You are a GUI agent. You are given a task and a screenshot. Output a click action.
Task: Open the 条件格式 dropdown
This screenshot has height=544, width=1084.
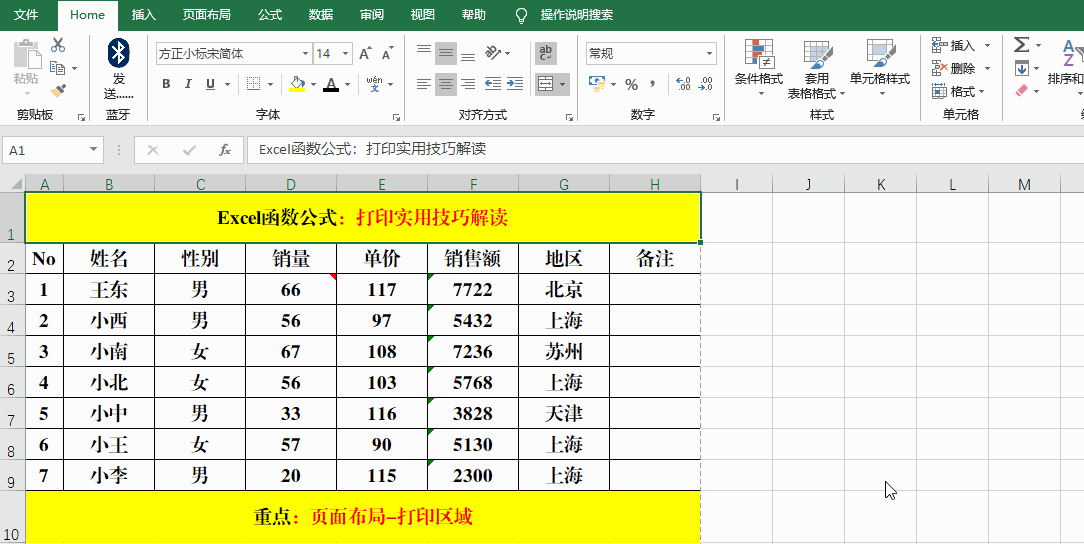pos(758,70)
